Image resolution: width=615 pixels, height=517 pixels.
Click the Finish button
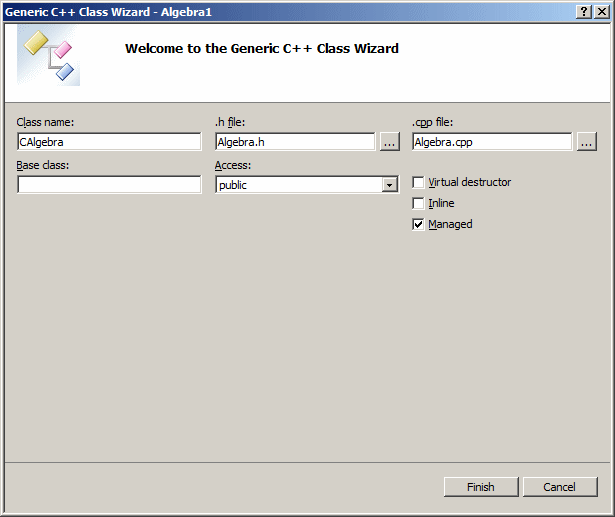(x=481, y=487)
